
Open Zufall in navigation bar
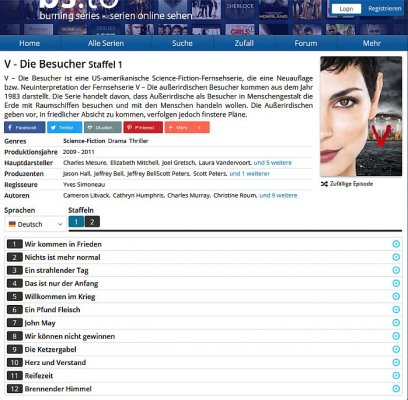244,43
